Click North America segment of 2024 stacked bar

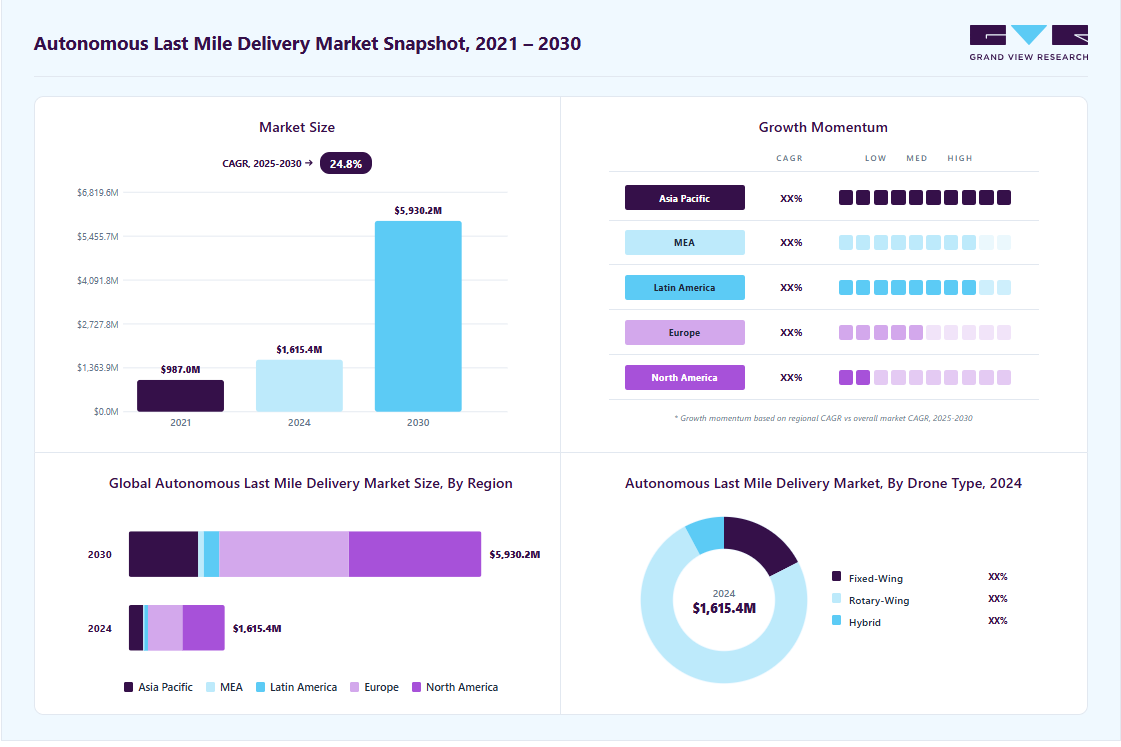click(204, 628)
